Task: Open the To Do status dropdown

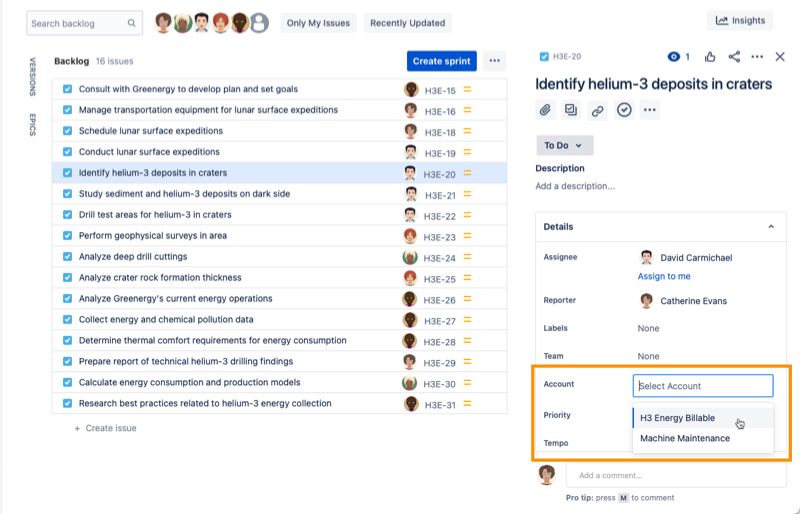Action: tap(565, 145)
